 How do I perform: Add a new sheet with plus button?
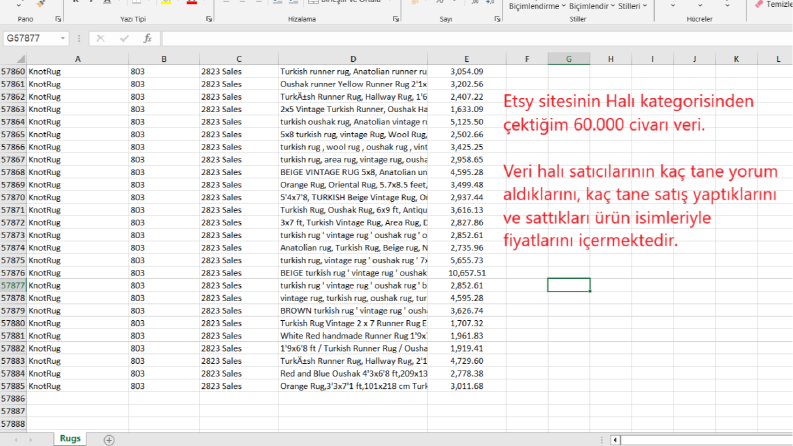[109, 440]
